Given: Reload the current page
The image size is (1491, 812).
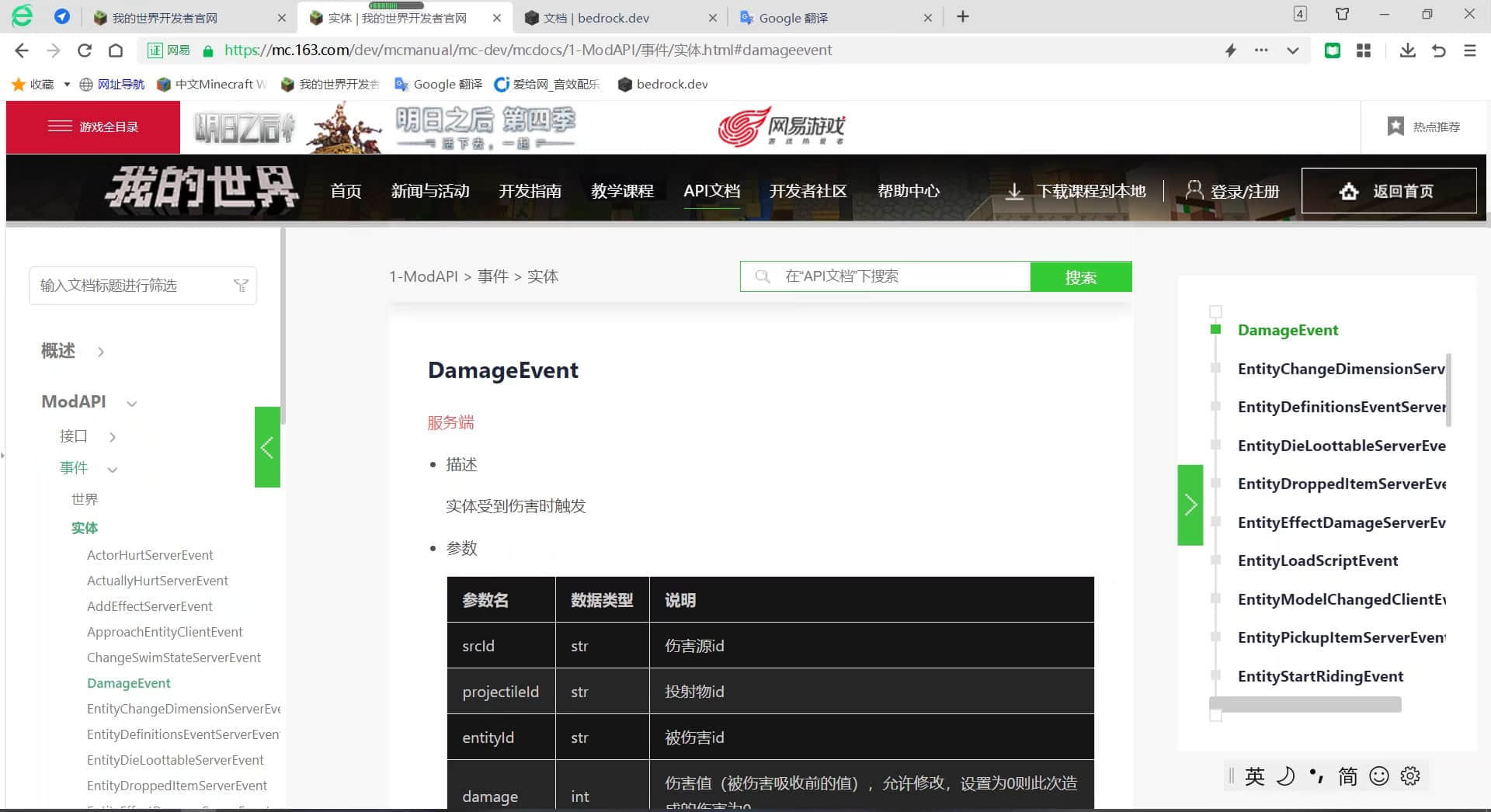Looking at the screenshot, I should 85,50.
